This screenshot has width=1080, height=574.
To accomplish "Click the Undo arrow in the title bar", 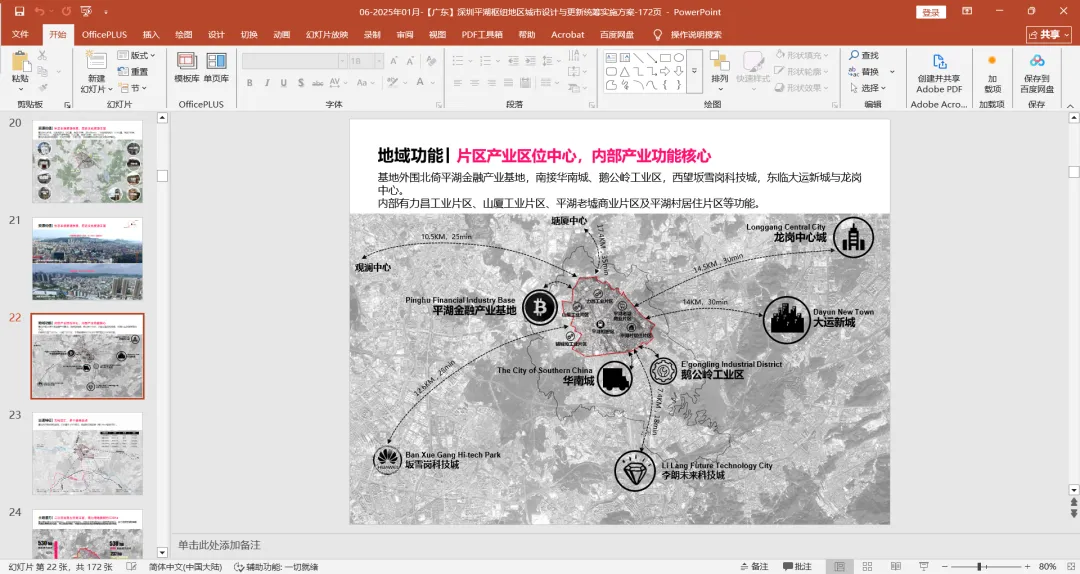I will pyautogui.click(x=39, y=12).
